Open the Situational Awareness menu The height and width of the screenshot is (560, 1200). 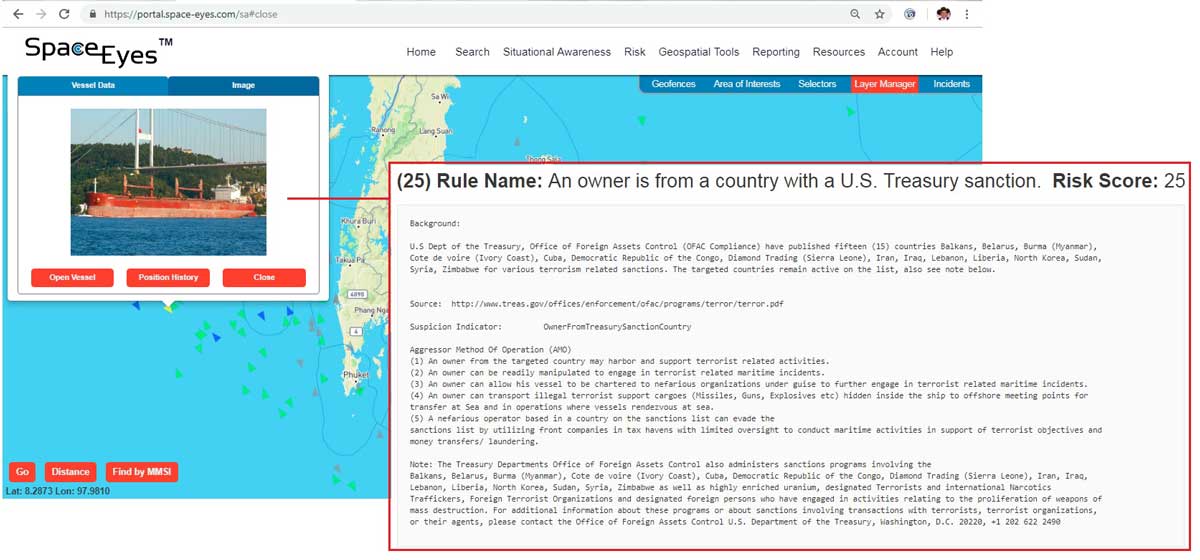[556, 52]
